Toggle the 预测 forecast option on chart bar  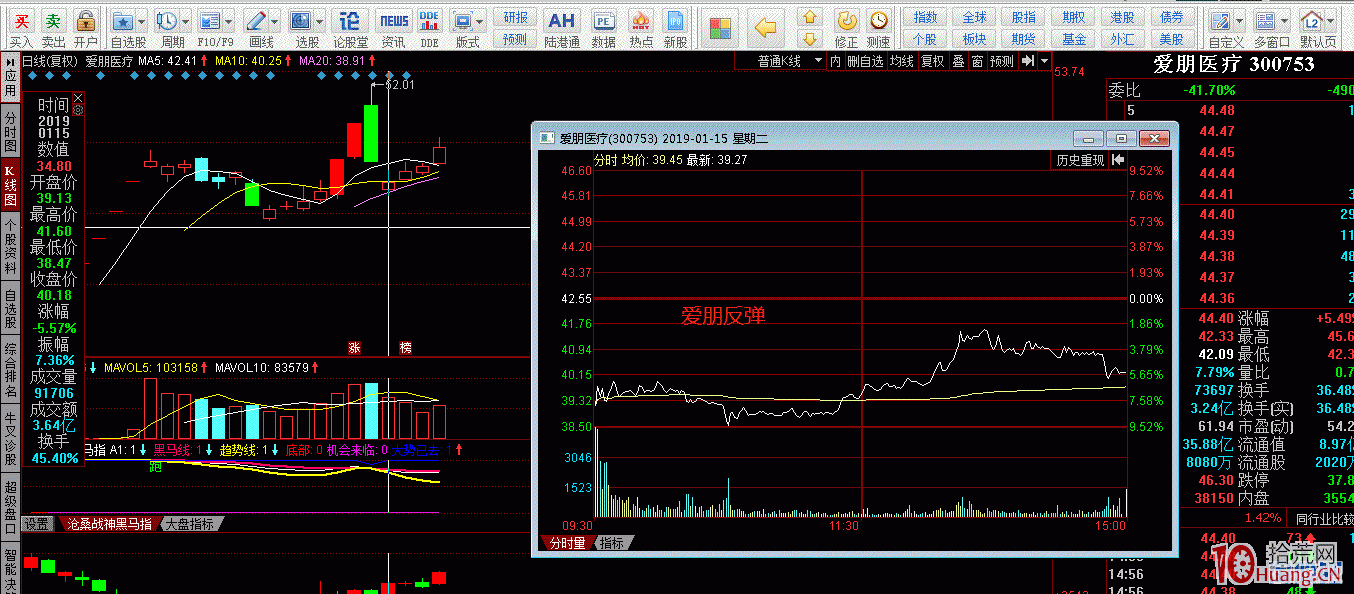pyautogui.click(x=1001, y=61)
